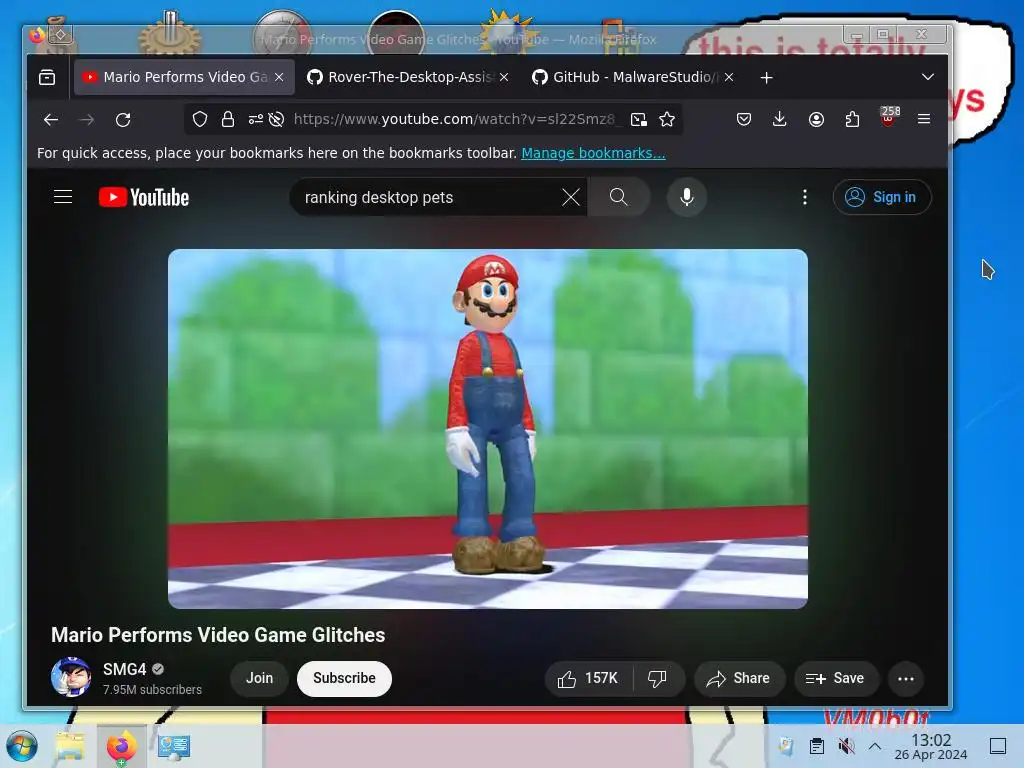
Task: Open File Explorer from taskbar
Action: click(x=70, y=746)
